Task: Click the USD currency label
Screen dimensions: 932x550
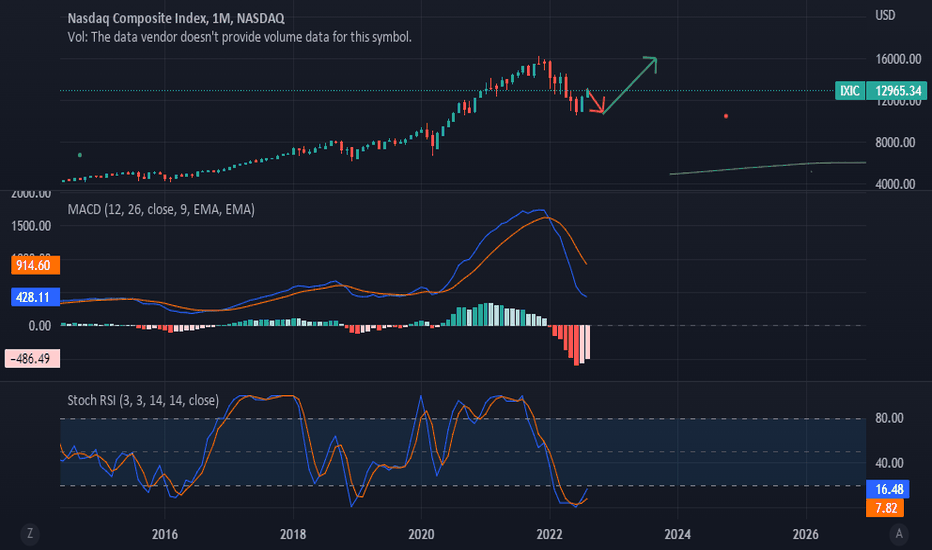Action: tap(885, 15)
